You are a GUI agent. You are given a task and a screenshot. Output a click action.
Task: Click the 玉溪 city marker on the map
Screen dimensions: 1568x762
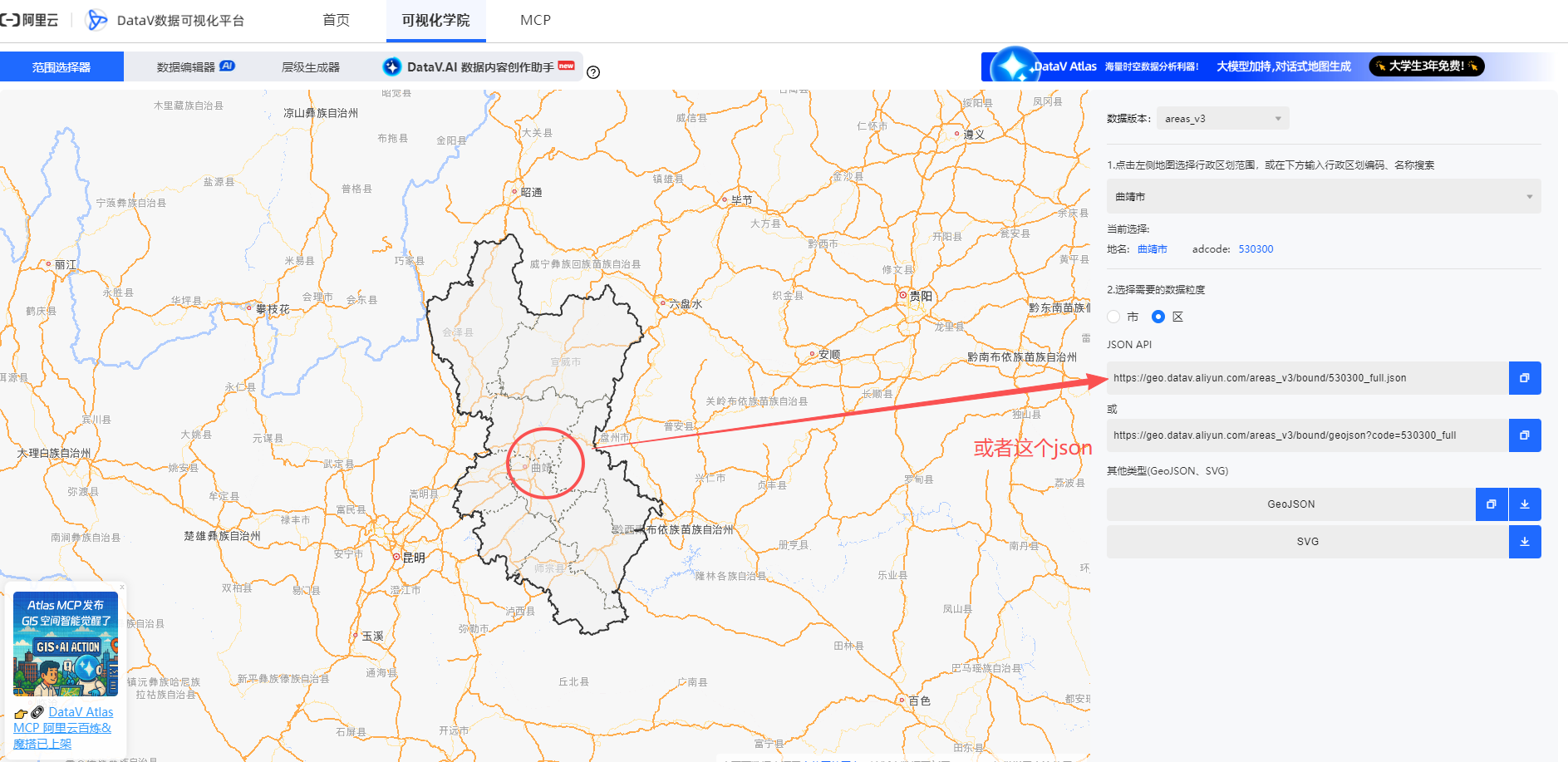[356, 635]
